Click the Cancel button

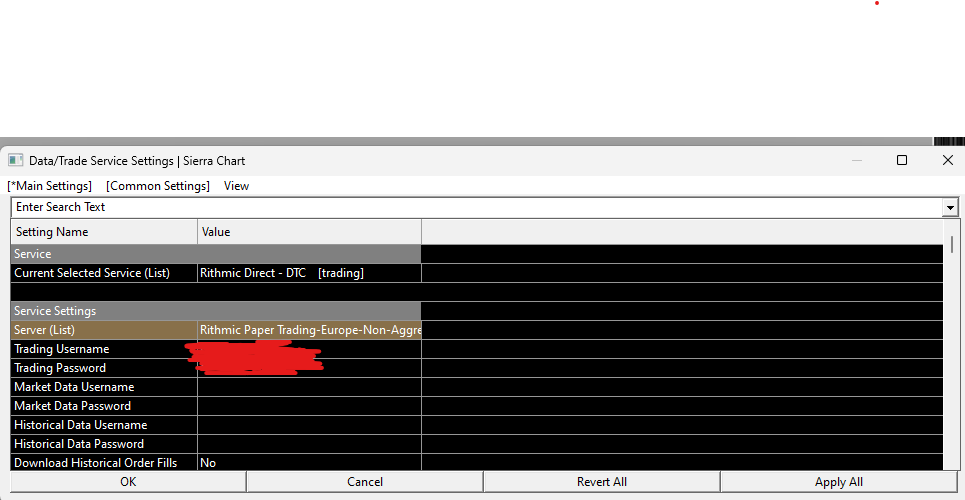tap(365, 482)
